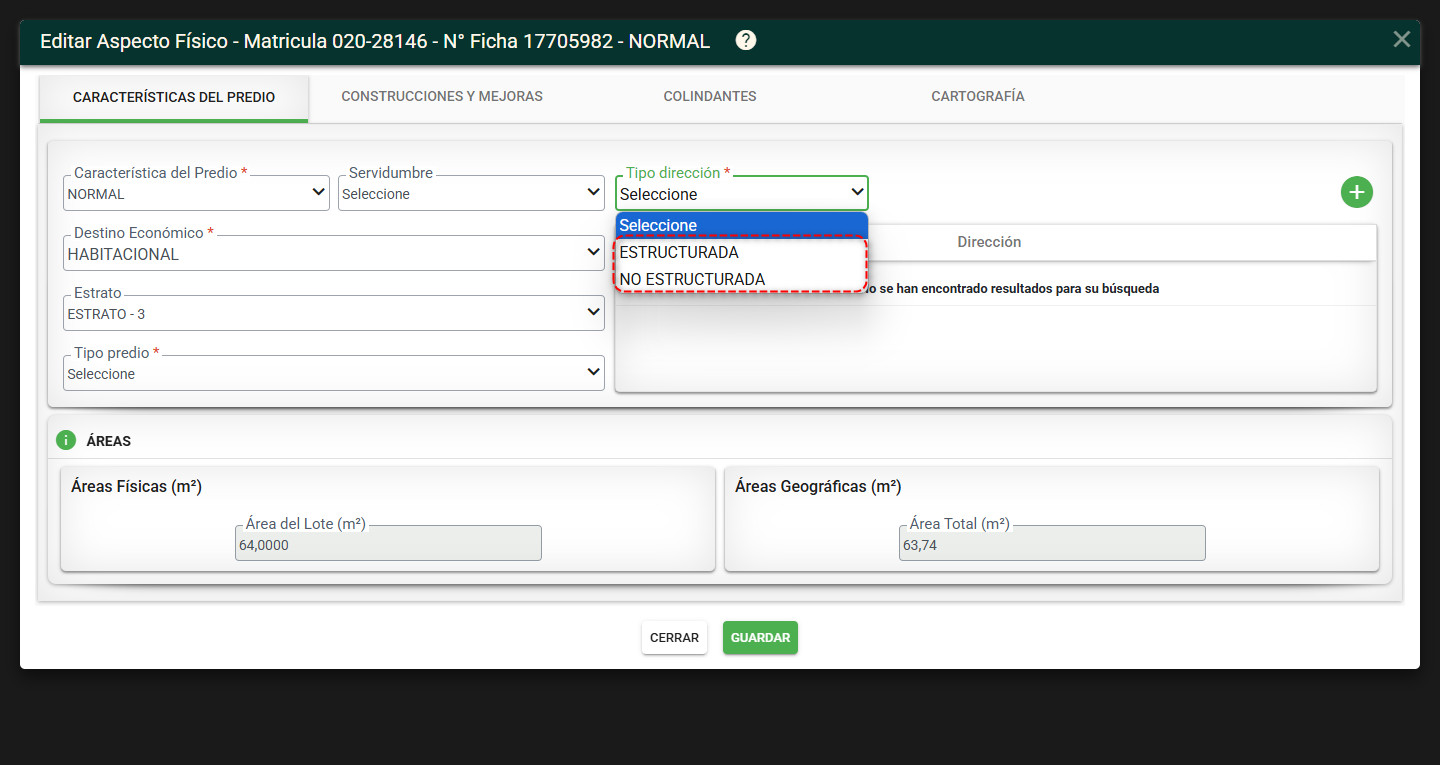Switch to Características del Predio tab
Viewport: 1440px width, 765px height.
pos(174,97)
